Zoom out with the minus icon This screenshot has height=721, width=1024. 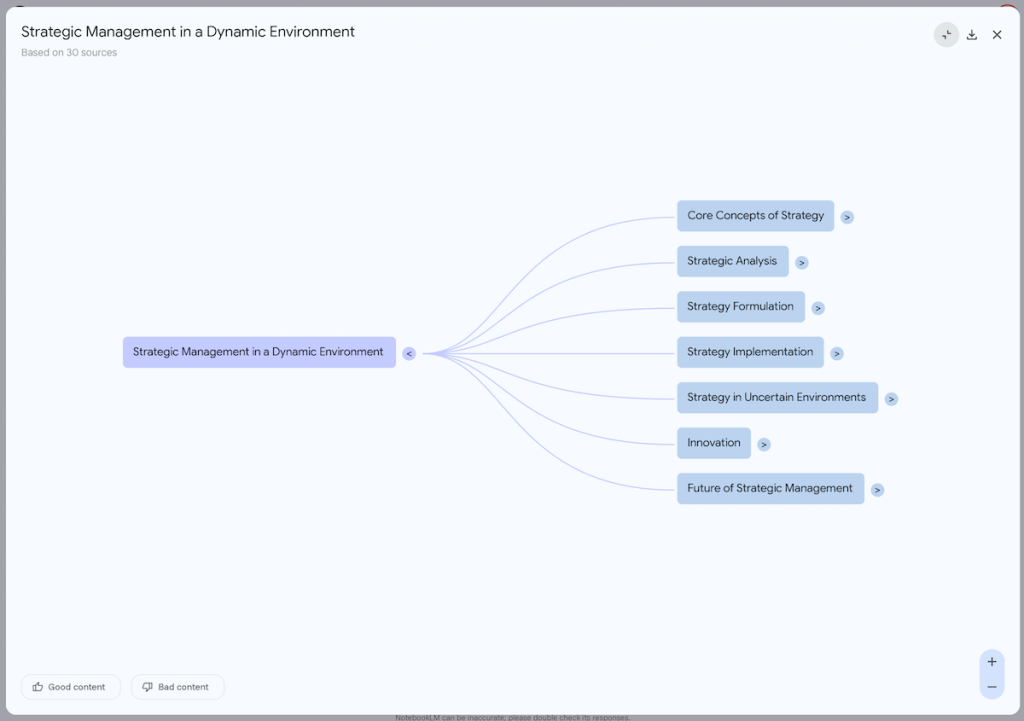pyautogui.click(x=992, y=687)
